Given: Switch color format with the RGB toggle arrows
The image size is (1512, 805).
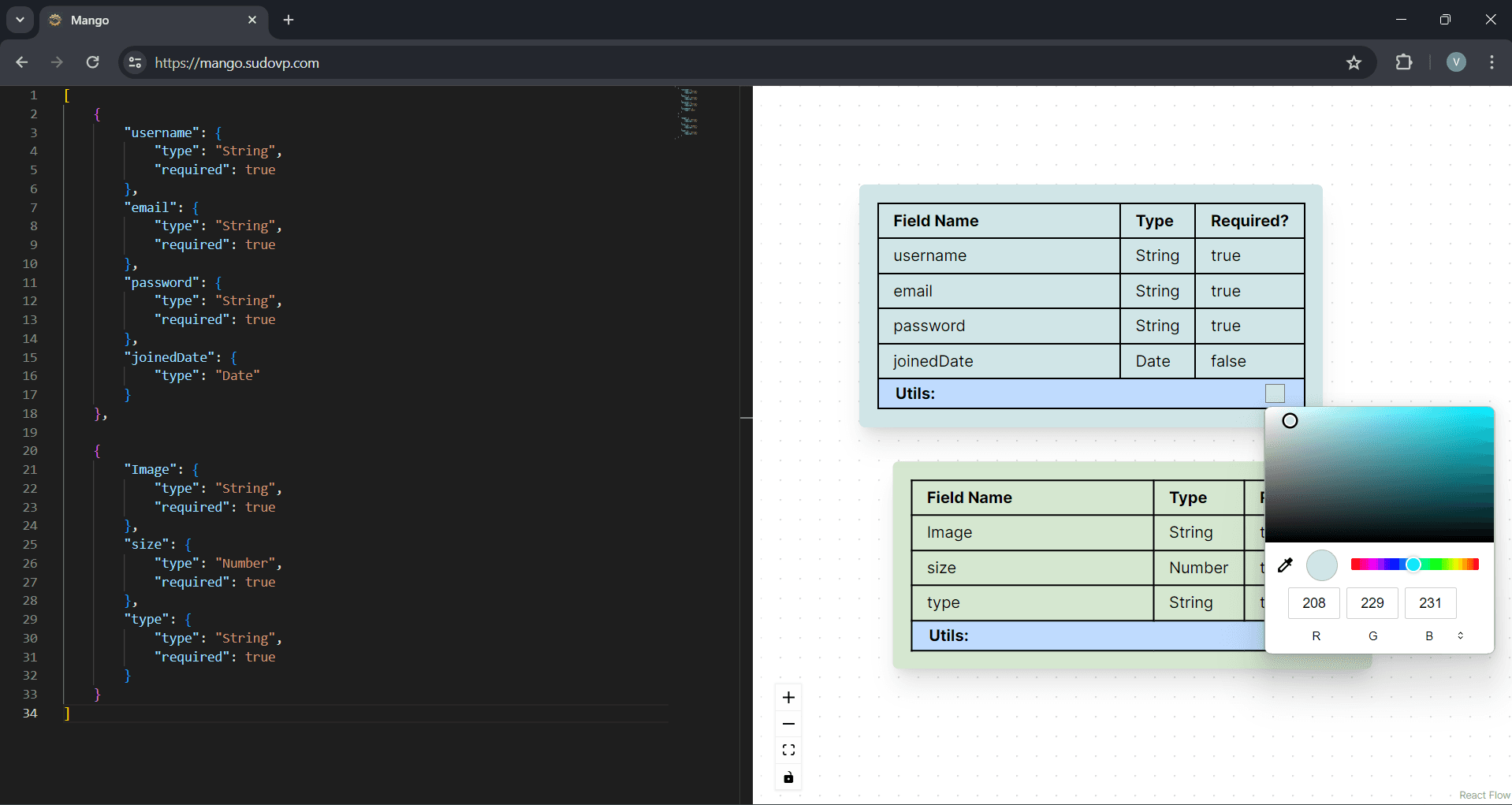Looking at the screenshot, I should coord(1460,635).
